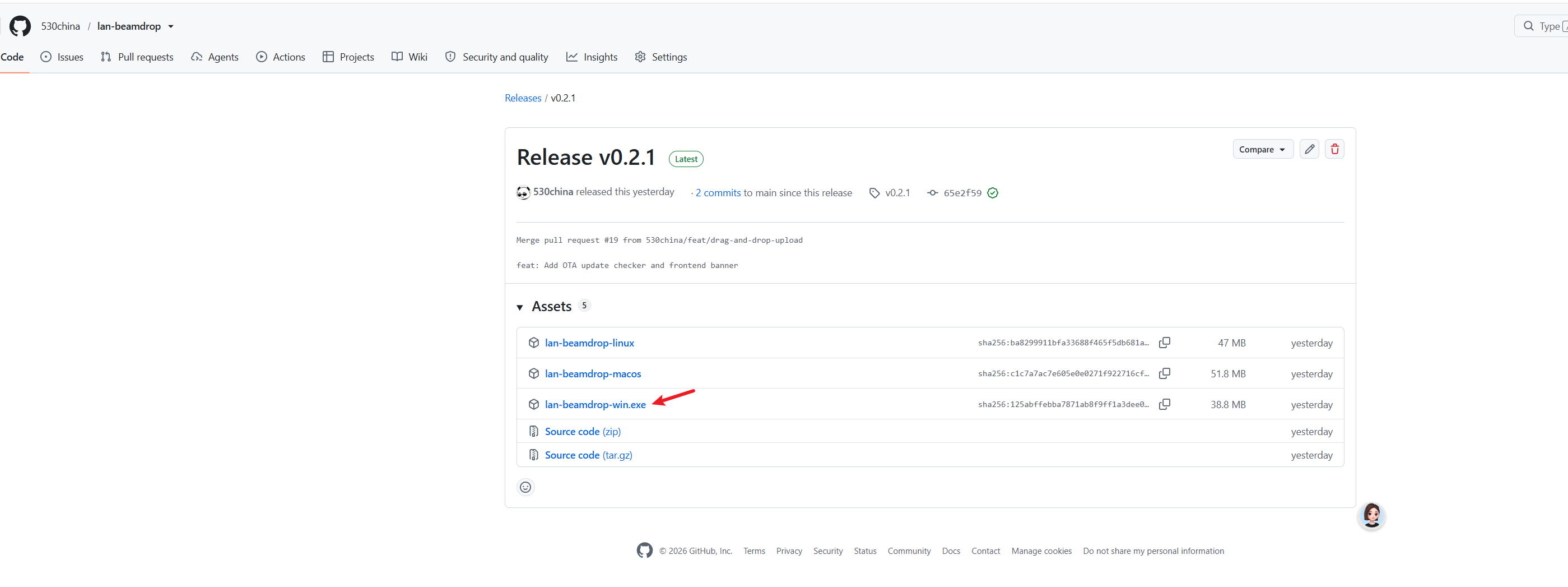Click the linux sha256:ba8299911bfa... hash text

(x=1063, y=344)
